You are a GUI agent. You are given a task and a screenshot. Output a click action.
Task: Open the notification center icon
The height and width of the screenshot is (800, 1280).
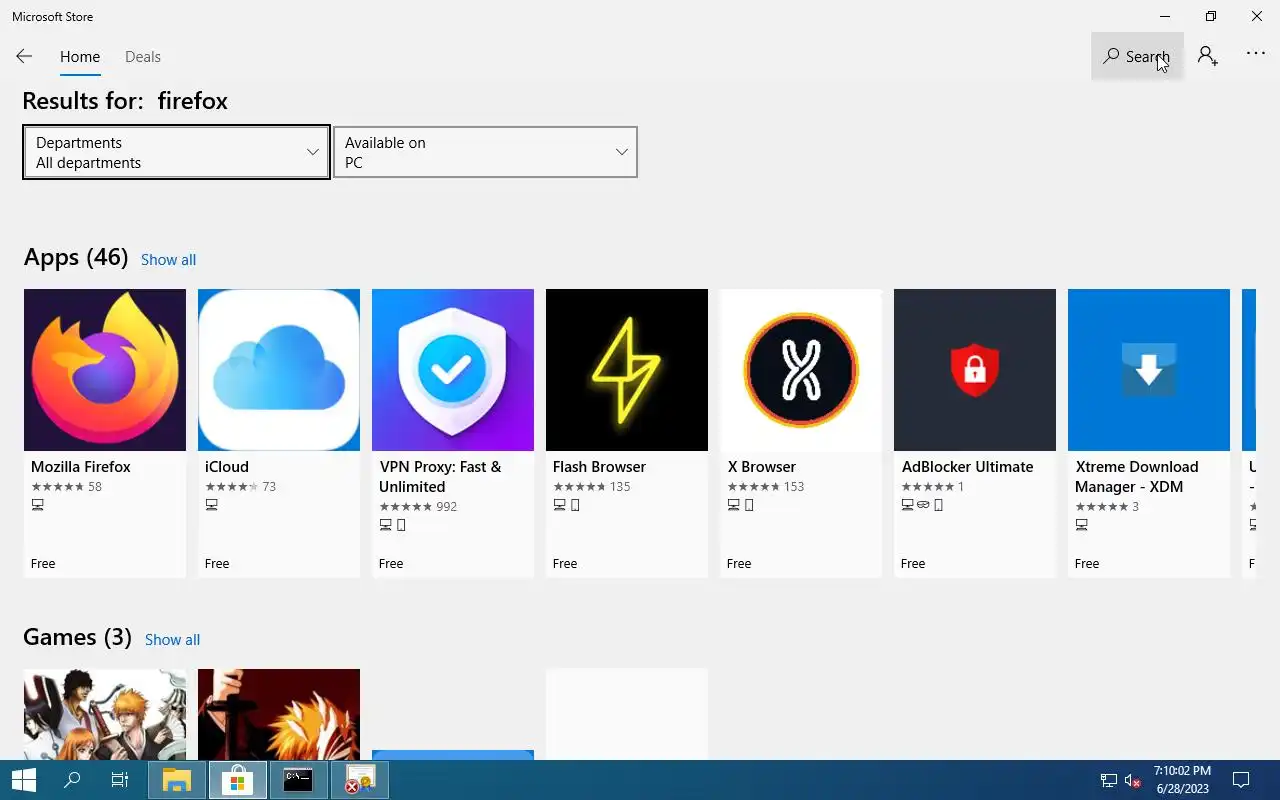click(1241, 780)
